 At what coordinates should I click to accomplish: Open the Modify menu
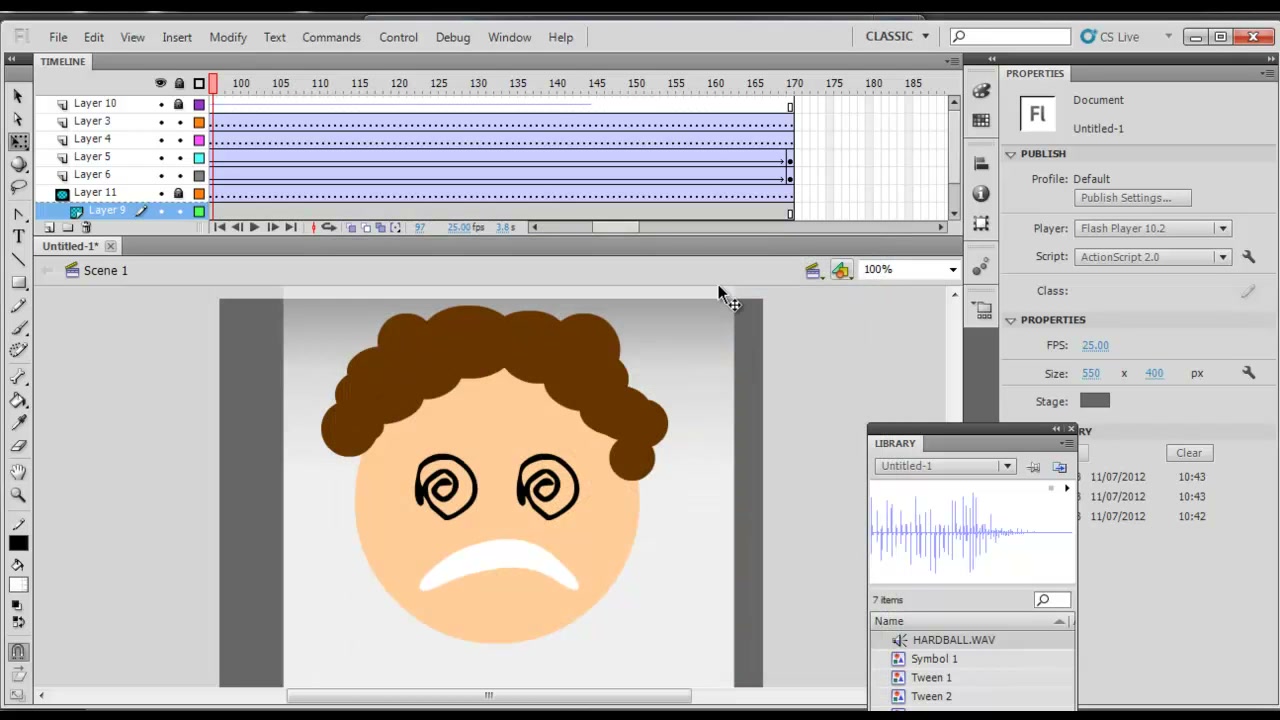228,37
